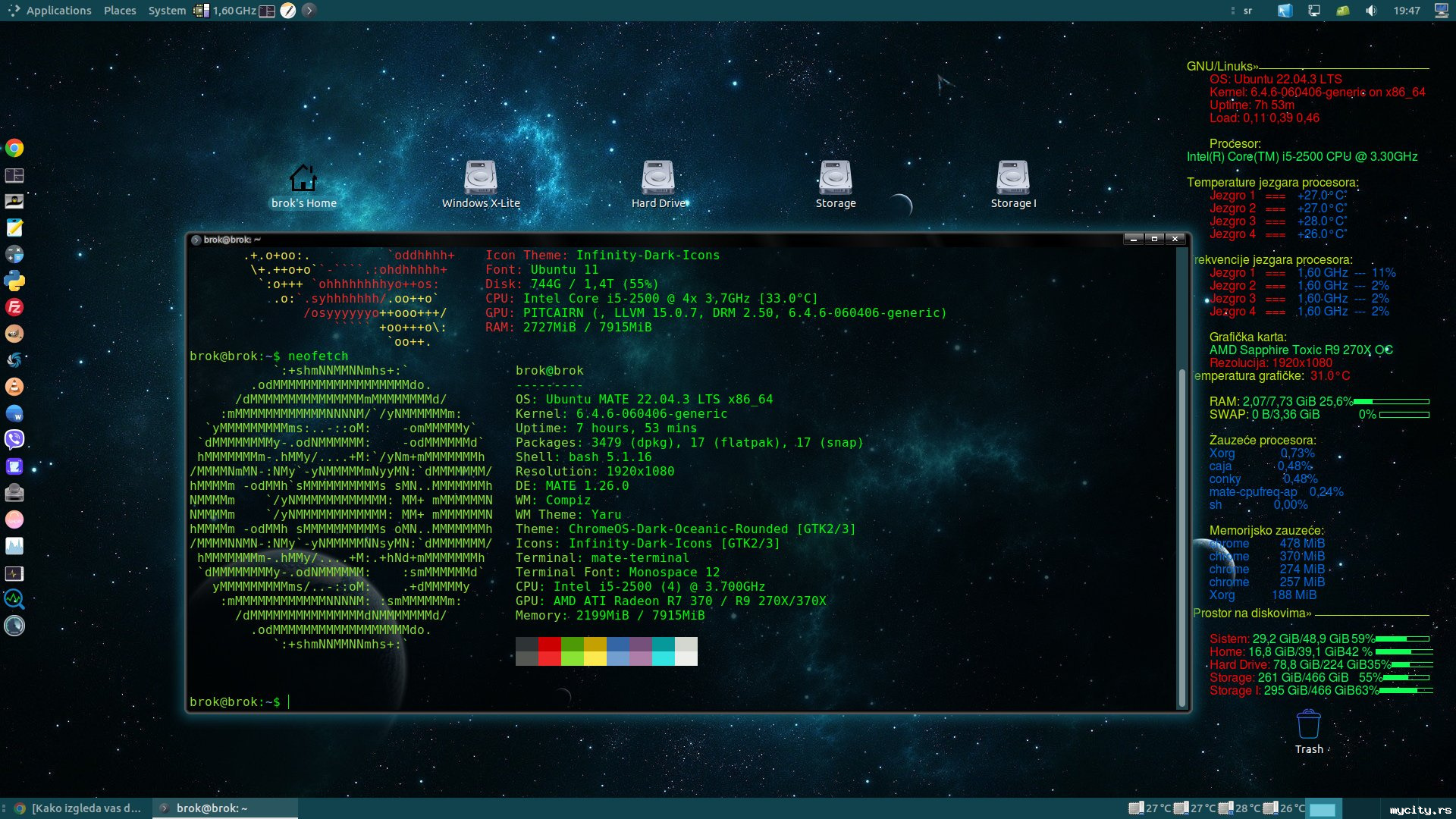1456x819 pixels.
Task: Expand the top panel arrow drawer
Action: coord(309,11)
